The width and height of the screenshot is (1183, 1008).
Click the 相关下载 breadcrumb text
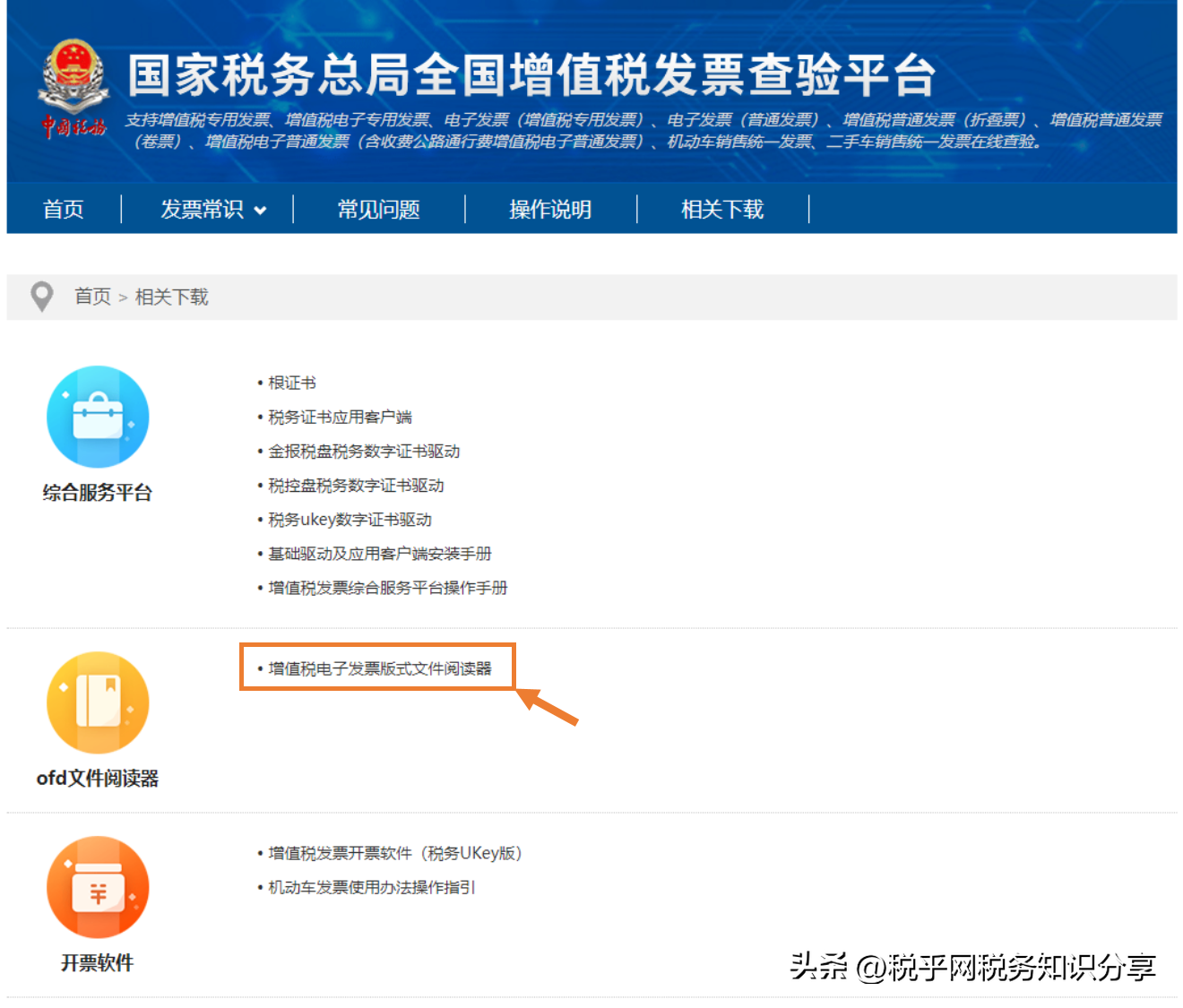point(171,297)
